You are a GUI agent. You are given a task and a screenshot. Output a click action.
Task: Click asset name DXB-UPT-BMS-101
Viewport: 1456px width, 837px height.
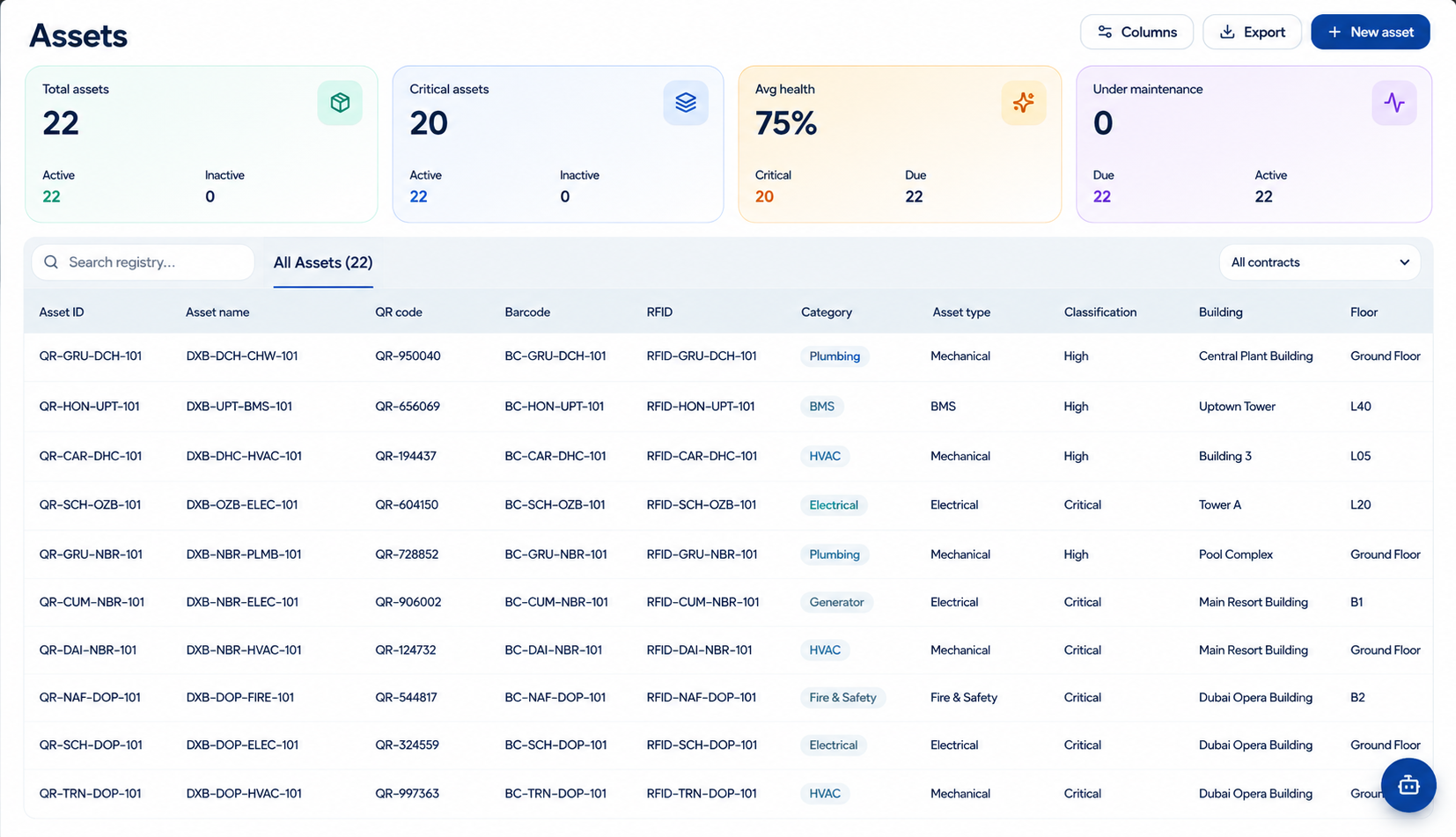click(239, 407)
